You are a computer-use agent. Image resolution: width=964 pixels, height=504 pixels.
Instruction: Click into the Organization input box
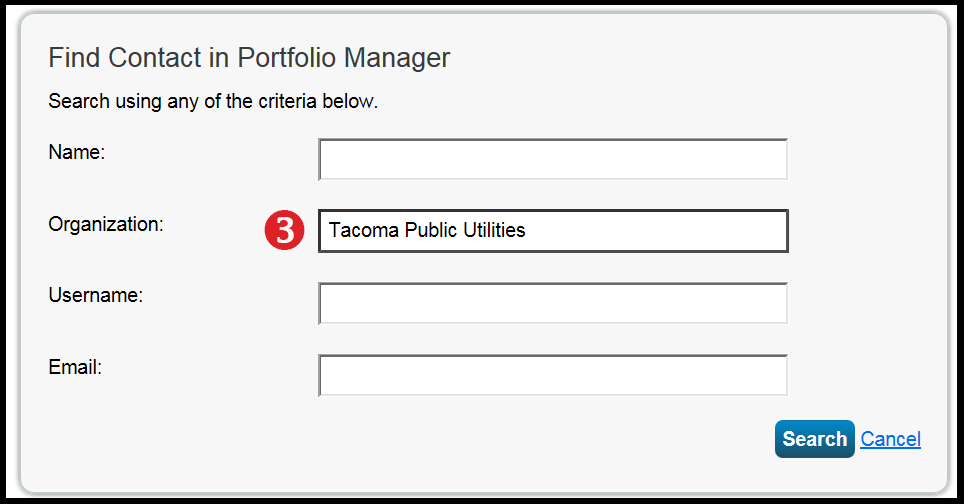553,231
